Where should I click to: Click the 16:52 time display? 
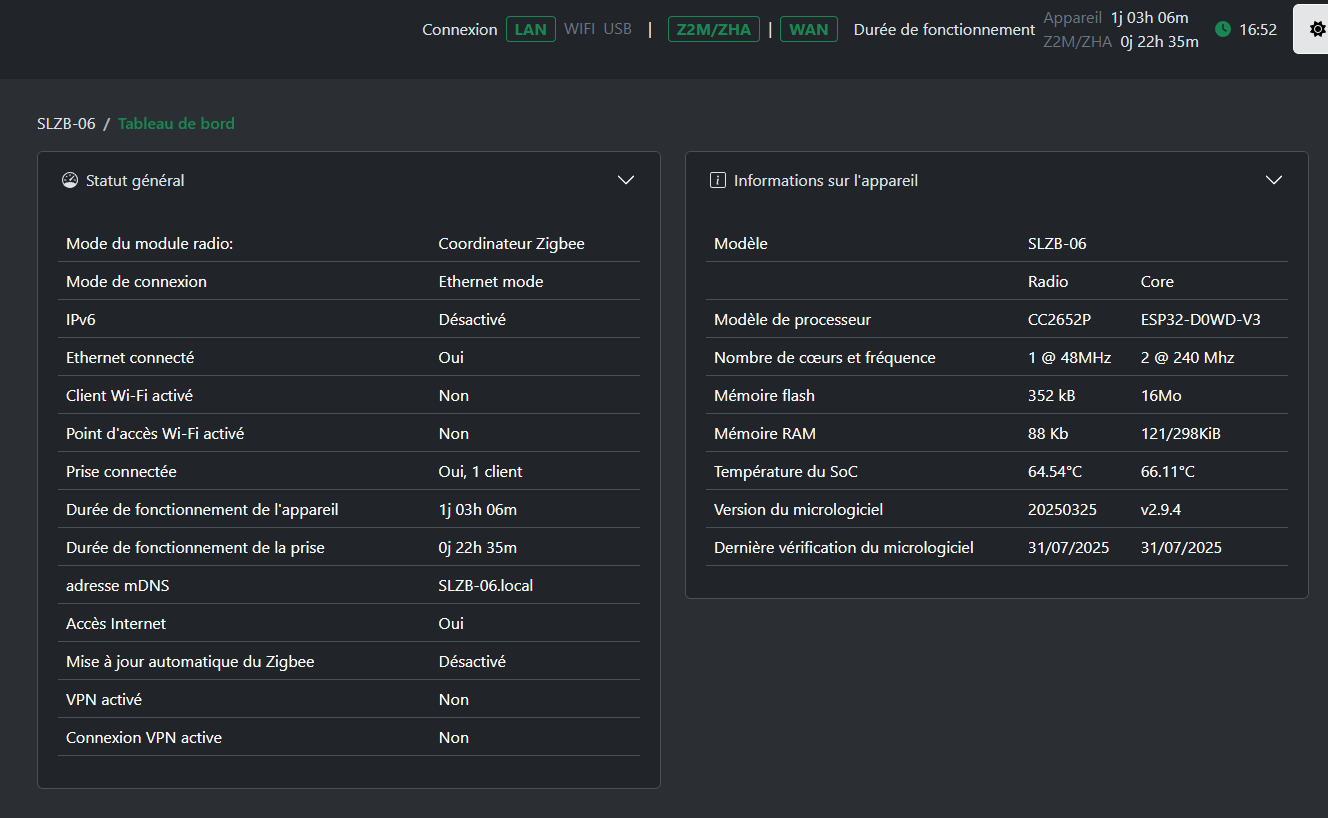point(1258,30)
